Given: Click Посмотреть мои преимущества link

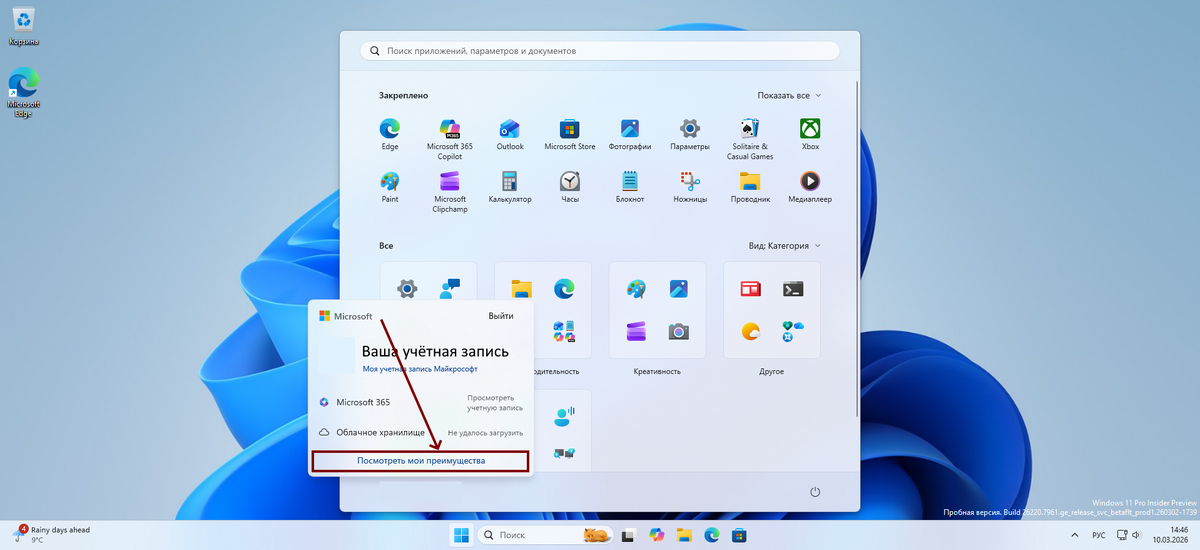Looking at the screenshot, I should tap(421, 461).
